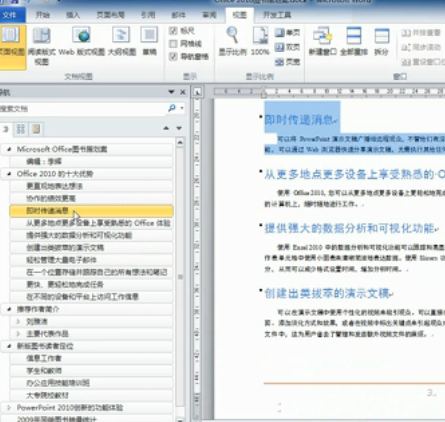Image resolution: width=445 pixels, height=422 pixels.
Task: Browse search results tab in navigation pane
Action: 36,129
